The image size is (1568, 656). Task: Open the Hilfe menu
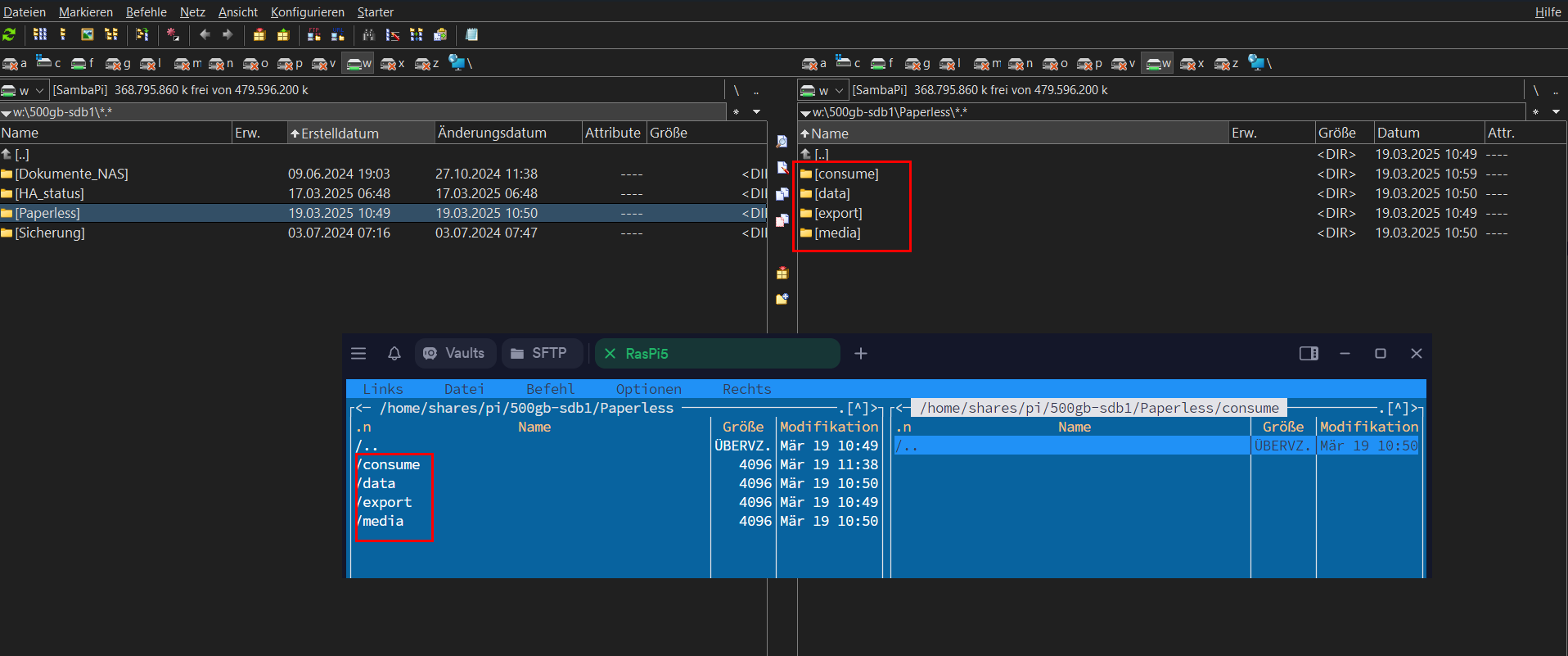coord(1548,12)
